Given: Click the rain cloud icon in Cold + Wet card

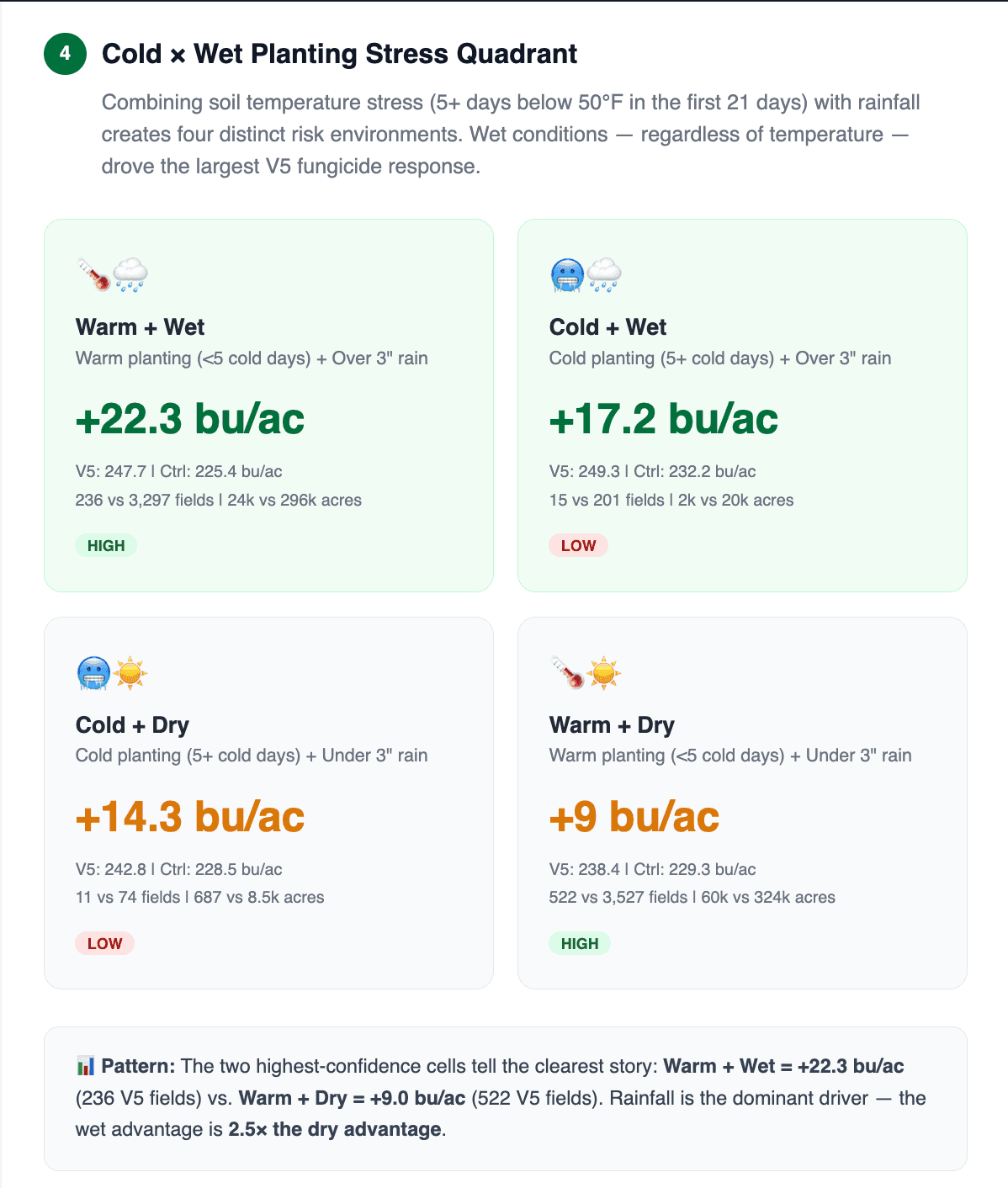Looking at the screenshot, I should pos(603,274).
